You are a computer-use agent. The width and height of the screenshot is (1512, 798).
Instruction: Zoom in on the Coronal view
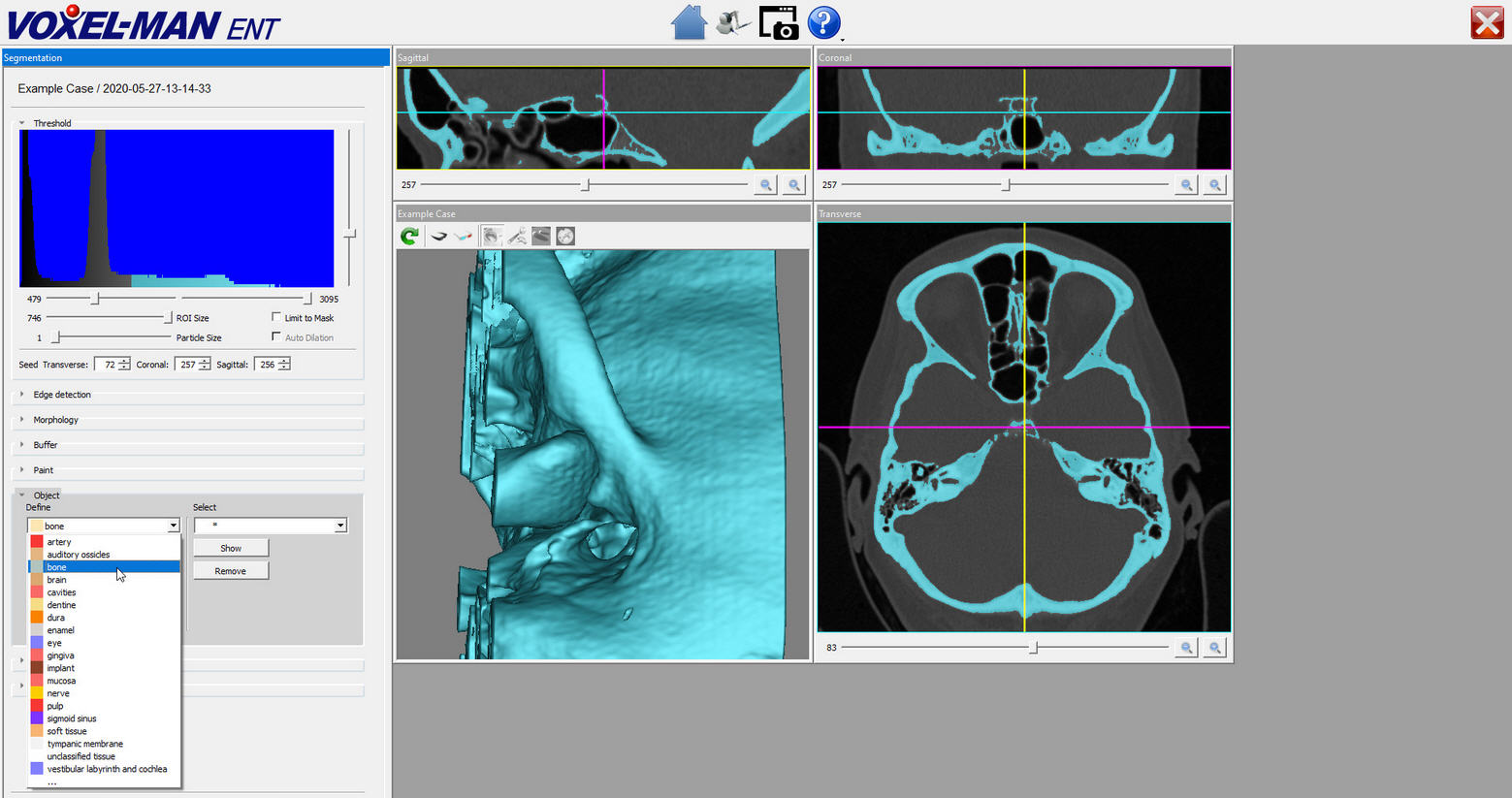pos(1214,185)
